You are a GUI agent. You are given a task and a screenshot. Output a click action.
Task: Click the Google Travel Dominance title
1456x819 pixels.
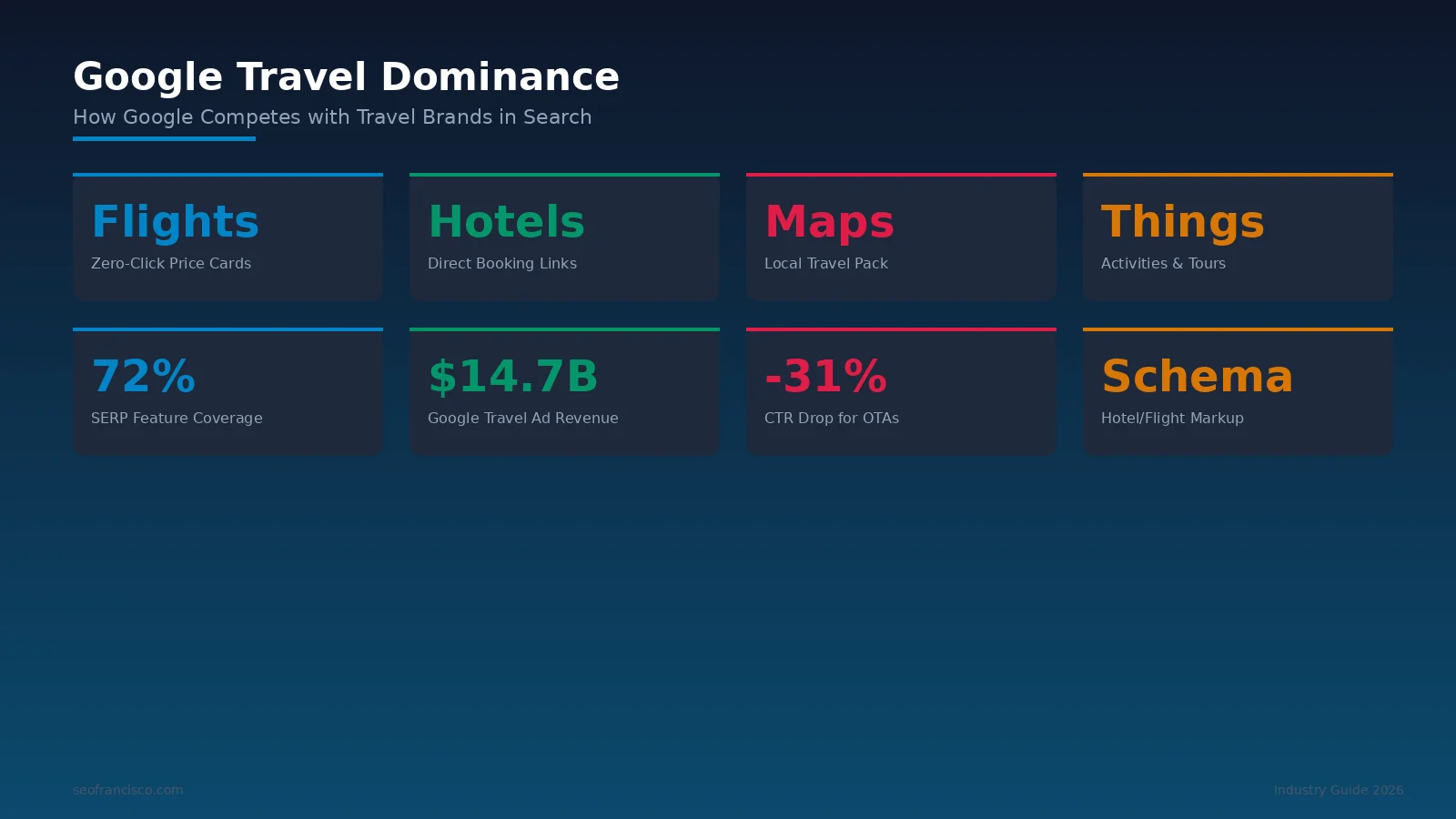click(346, 76)
